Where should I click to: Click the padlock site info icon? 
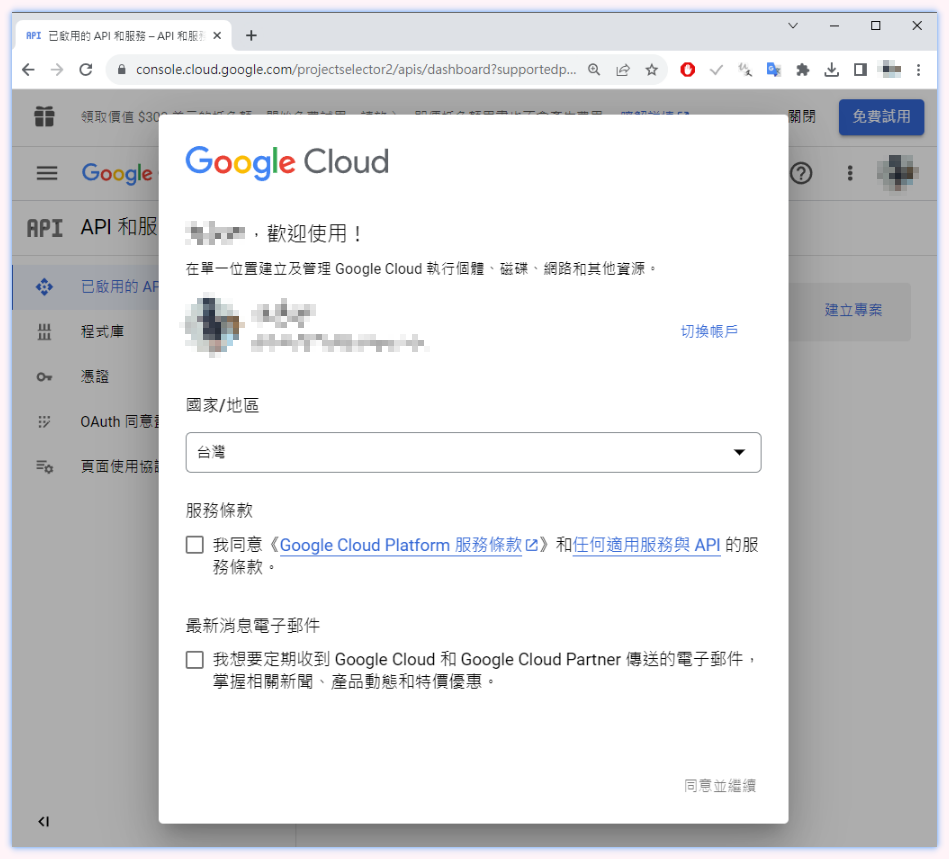[x=122, y=70]
